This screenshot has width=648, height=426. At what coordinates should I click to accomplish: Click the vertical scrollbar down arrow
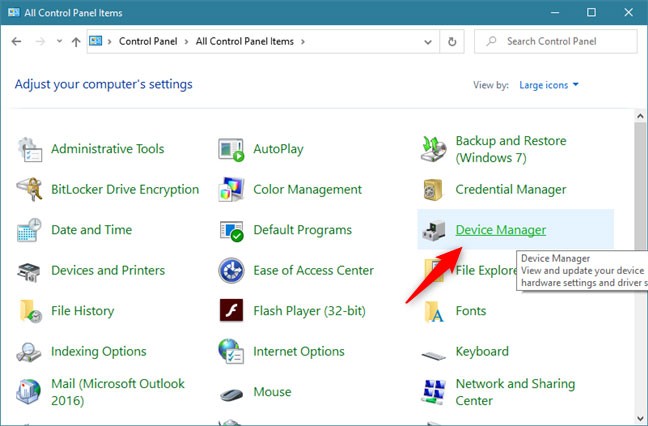[640, 418]
